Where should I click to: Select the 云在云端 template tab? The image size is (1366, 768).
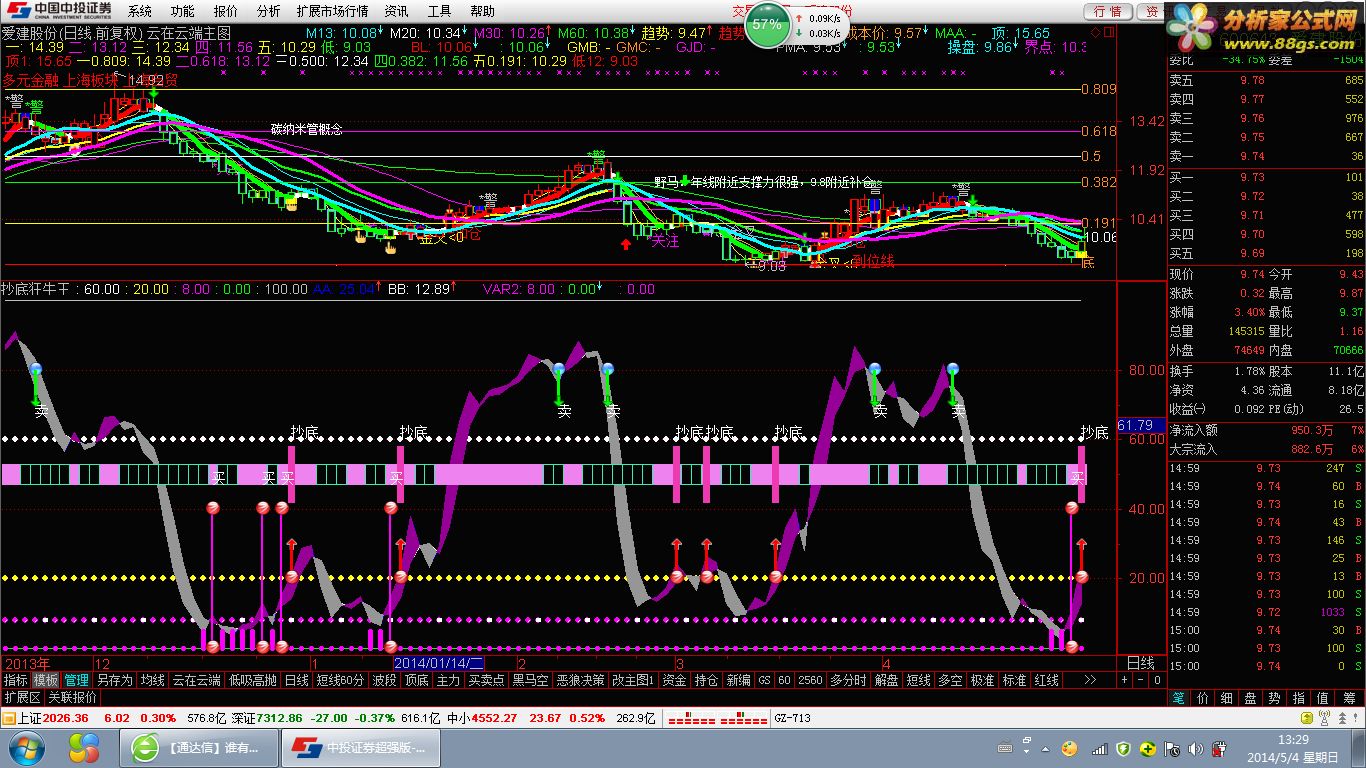[196, 680]
